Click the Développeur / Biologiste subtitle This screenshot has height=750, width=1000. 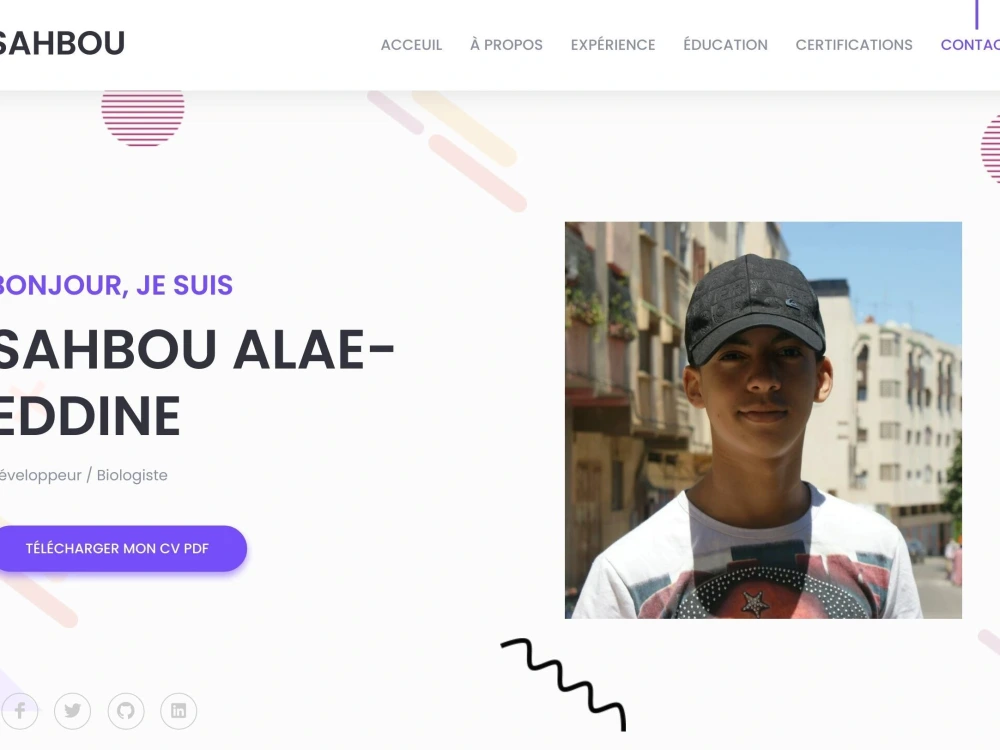point(84,475)
